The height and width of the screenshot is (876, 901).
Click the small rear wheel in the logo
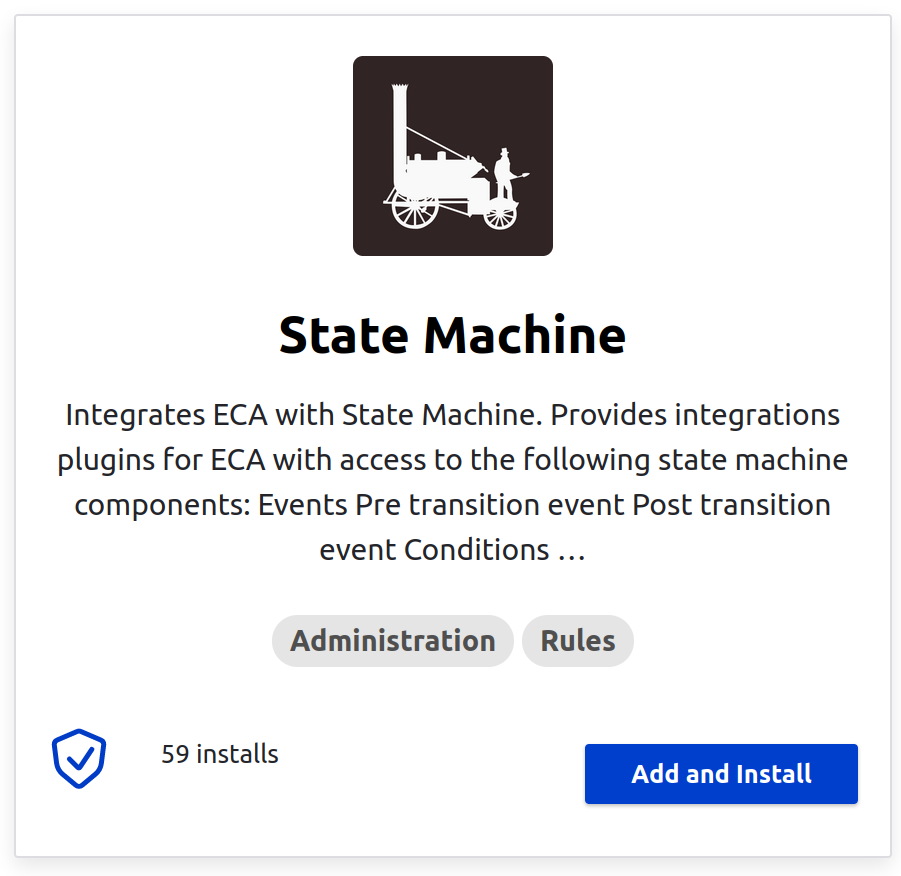tap(500, 216)
